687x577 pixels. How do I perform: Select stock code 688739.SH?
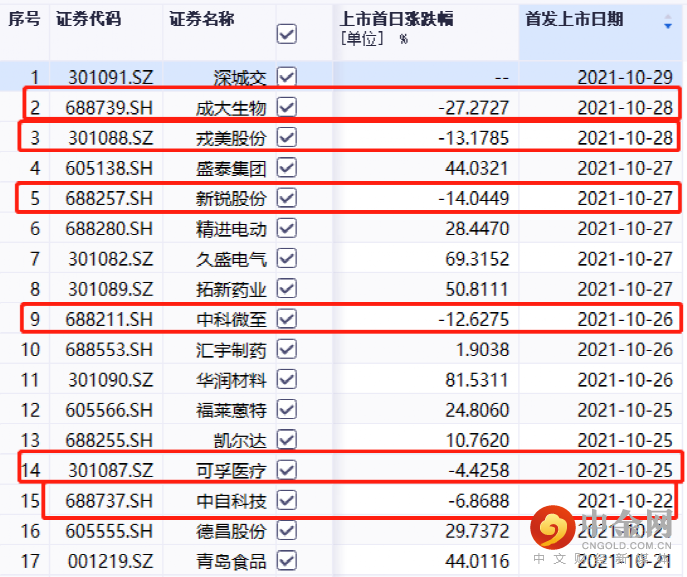pos(109,108)
